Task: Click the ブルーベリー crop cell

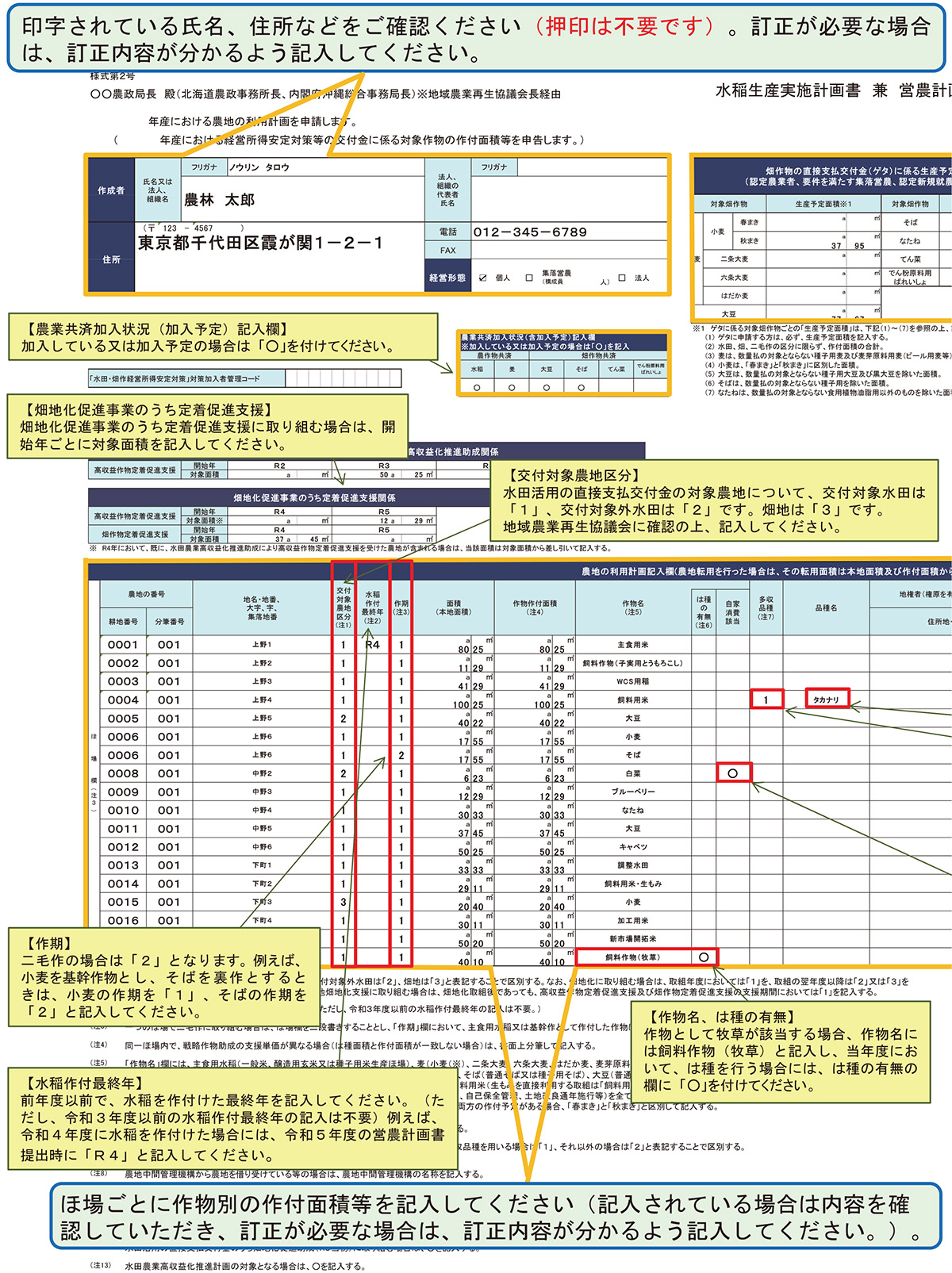Action: pos(632,792)
